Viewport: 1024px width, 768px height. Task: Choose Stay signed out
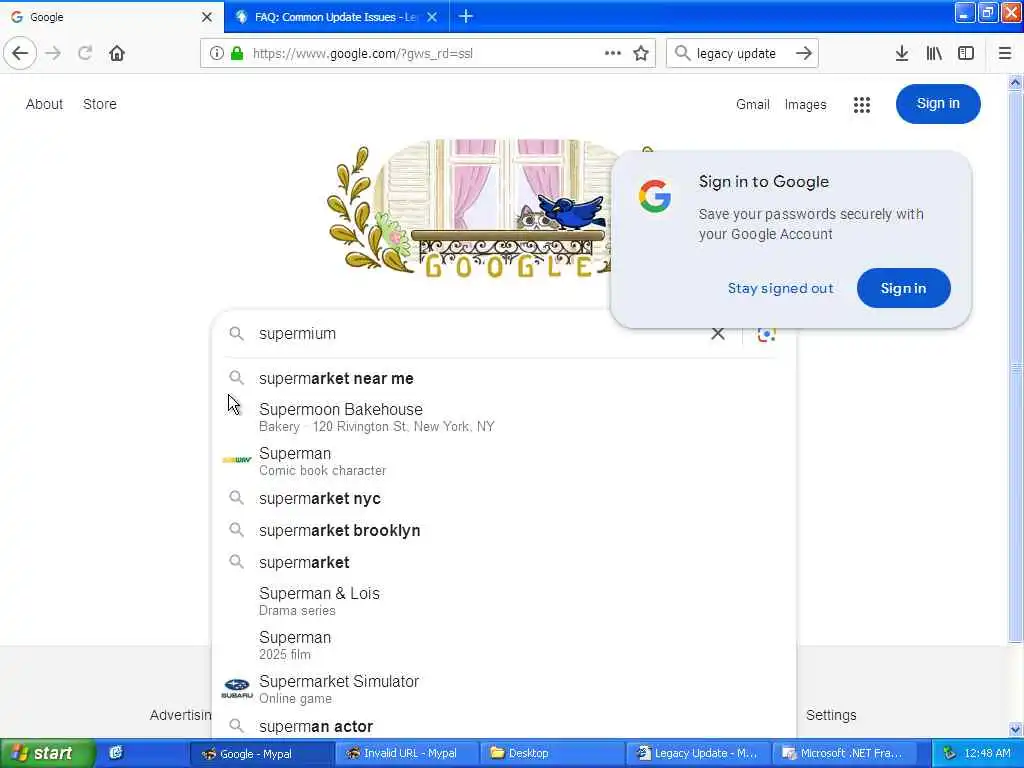point(780,288)
